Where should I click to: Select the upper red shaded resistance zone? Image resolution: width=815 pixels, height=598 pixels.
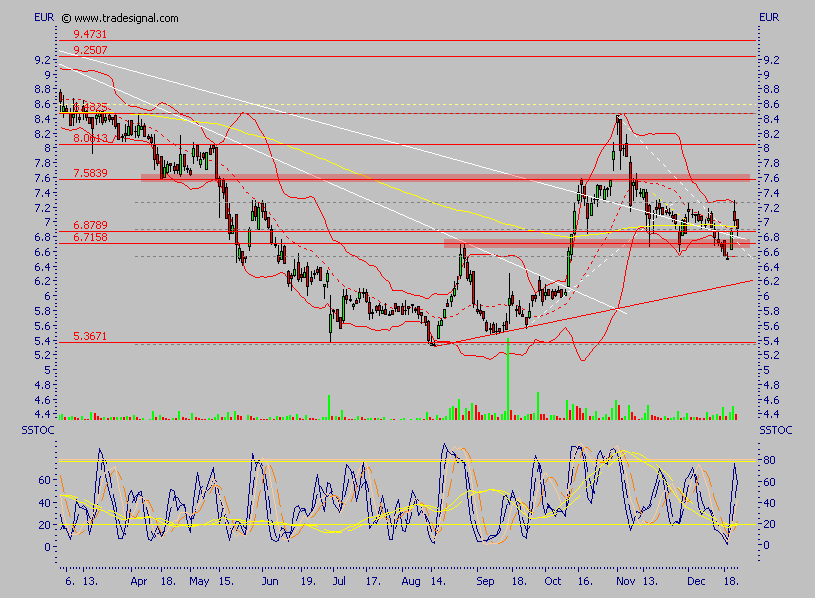click(445, 178)
